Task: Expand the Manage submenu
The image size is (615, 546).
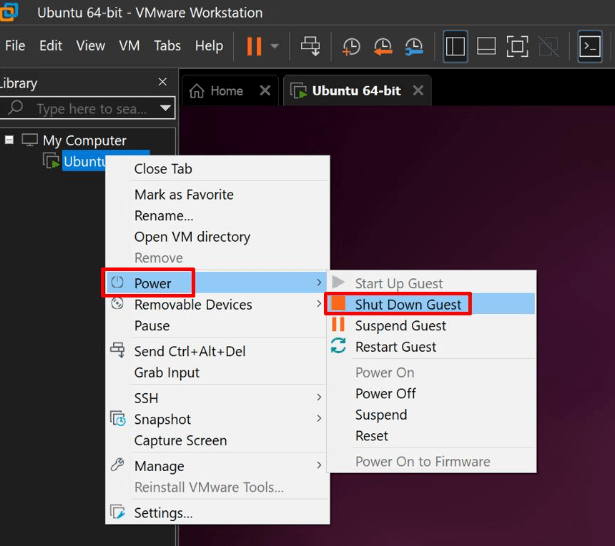Action: pos(217,466)
